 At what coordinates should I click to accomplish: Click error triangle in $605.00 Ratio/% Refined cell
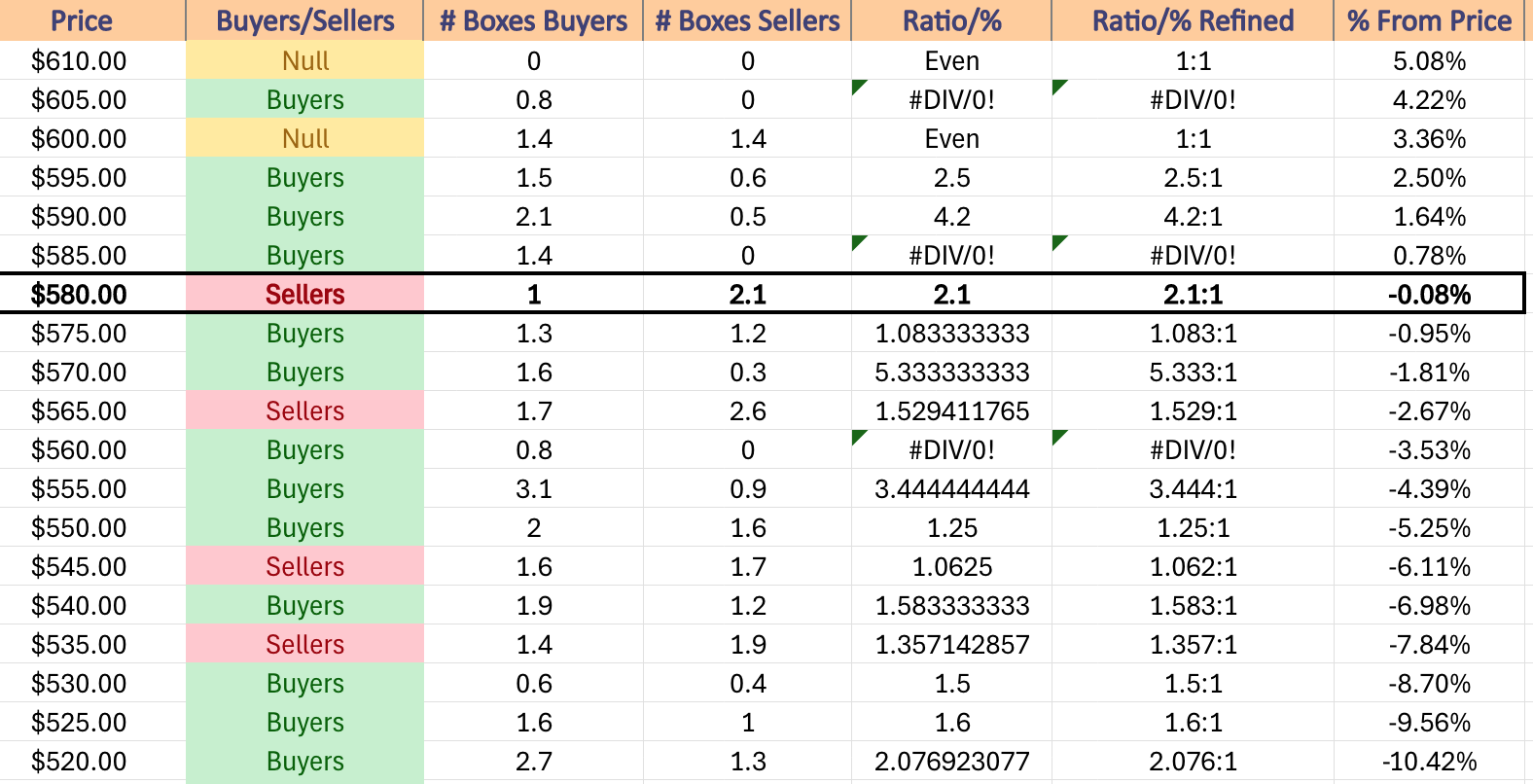(x=1059, y=87)
